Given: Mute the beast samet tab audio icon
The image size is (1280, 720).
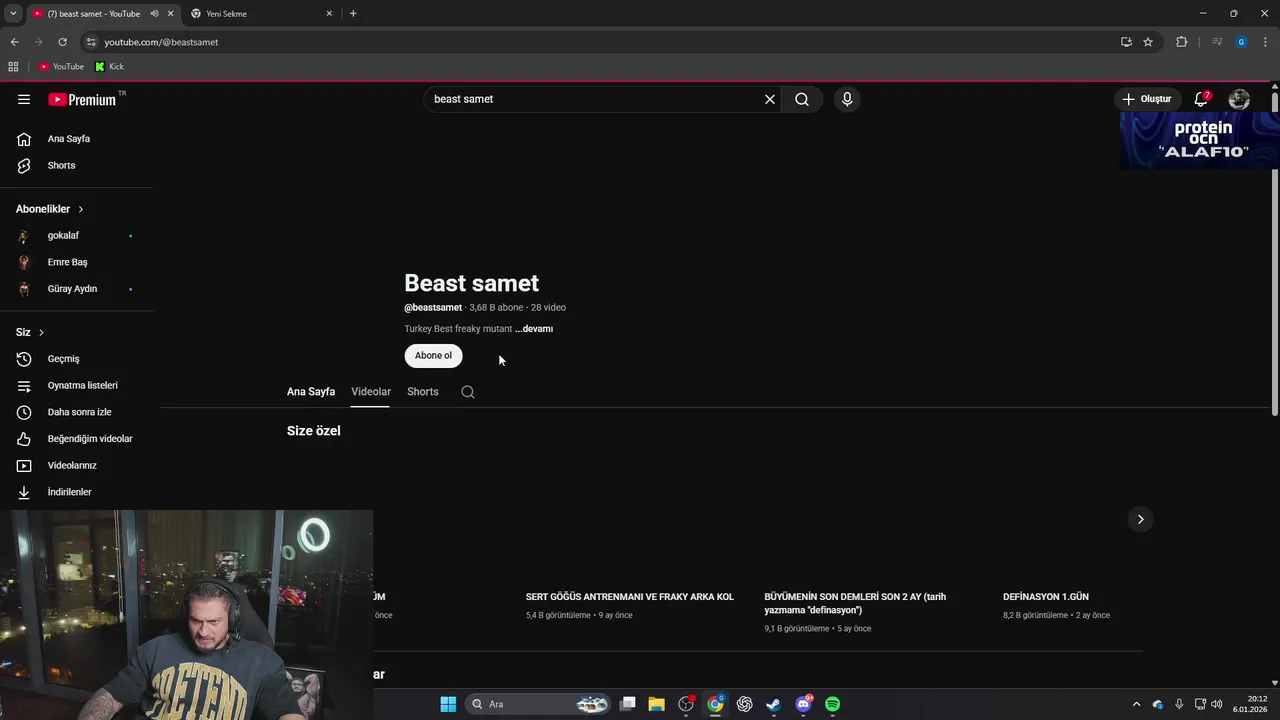Looking at the screenshot, I should tap(154, 14).
